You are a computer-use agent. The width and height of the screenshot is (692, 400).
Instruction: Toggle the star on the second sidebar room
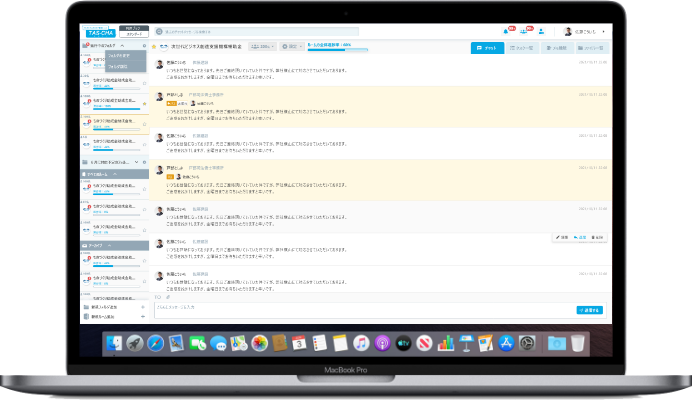pyautogui.click(x=144, y=83)
